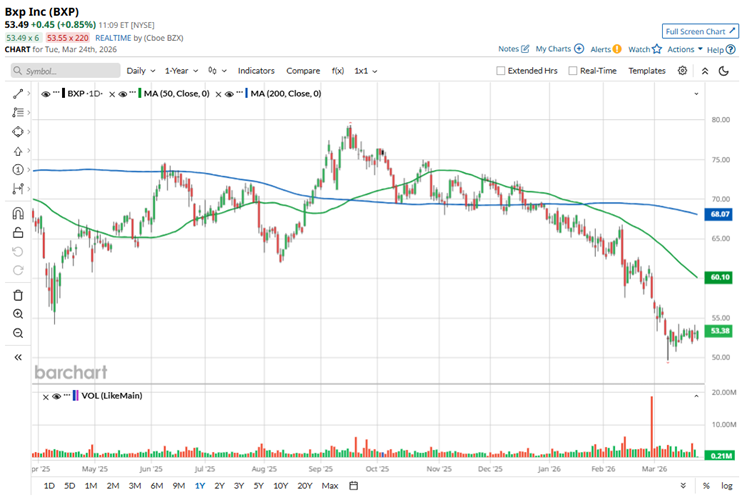Open the Indicators menu
Screen dimensions: 752x500
[256, 71]
